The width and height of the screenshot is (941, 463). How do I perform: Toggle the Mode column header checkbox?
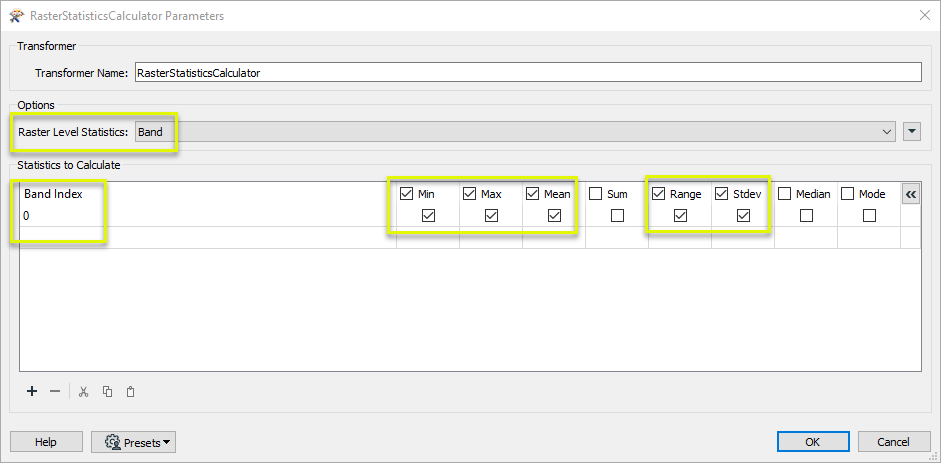point(847,194)
